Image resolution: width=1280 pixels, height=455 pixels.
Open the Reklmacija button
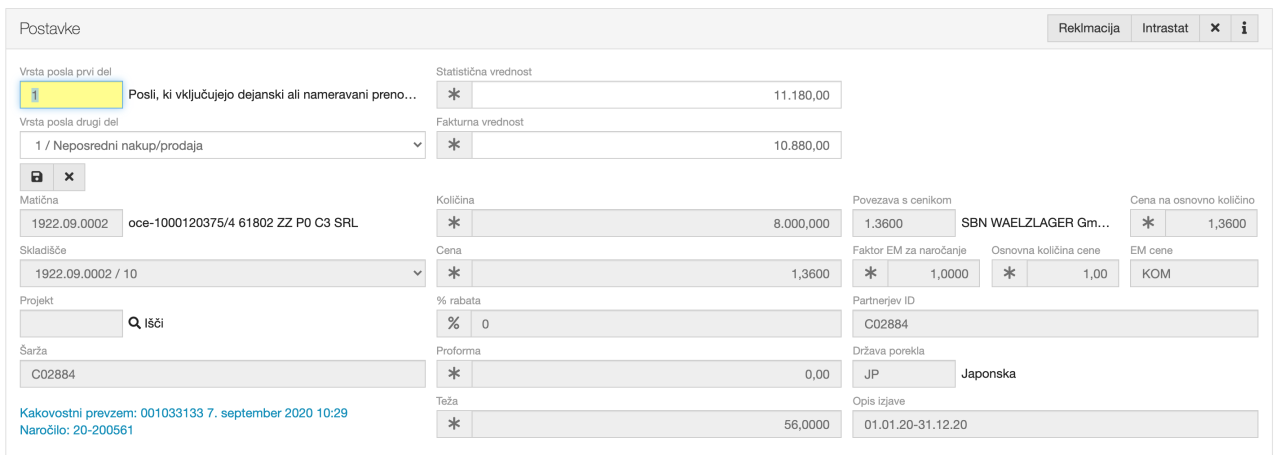(x=1088, y=28)
